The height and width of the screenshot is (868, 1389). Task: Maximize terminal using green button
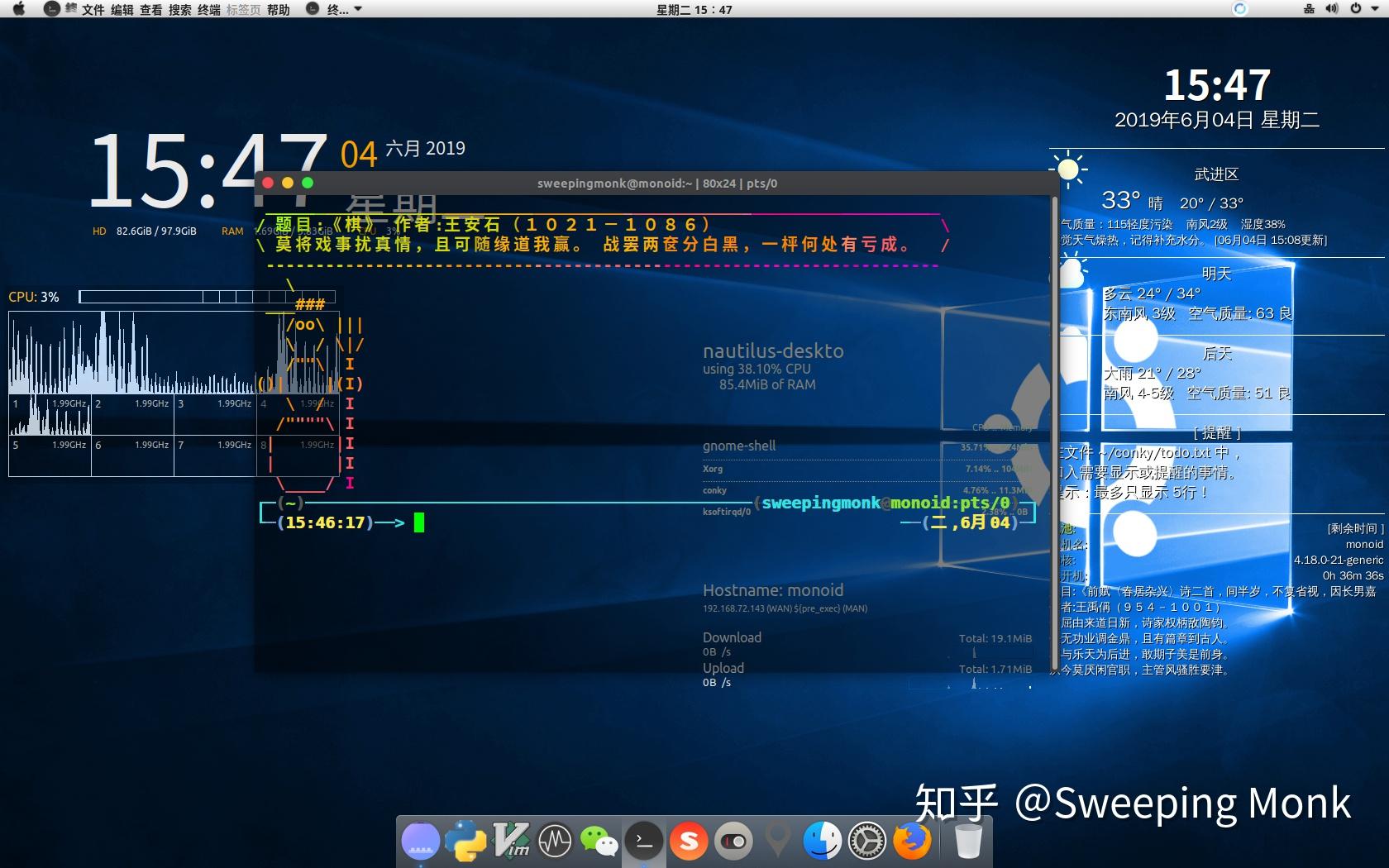pos(308,183)
